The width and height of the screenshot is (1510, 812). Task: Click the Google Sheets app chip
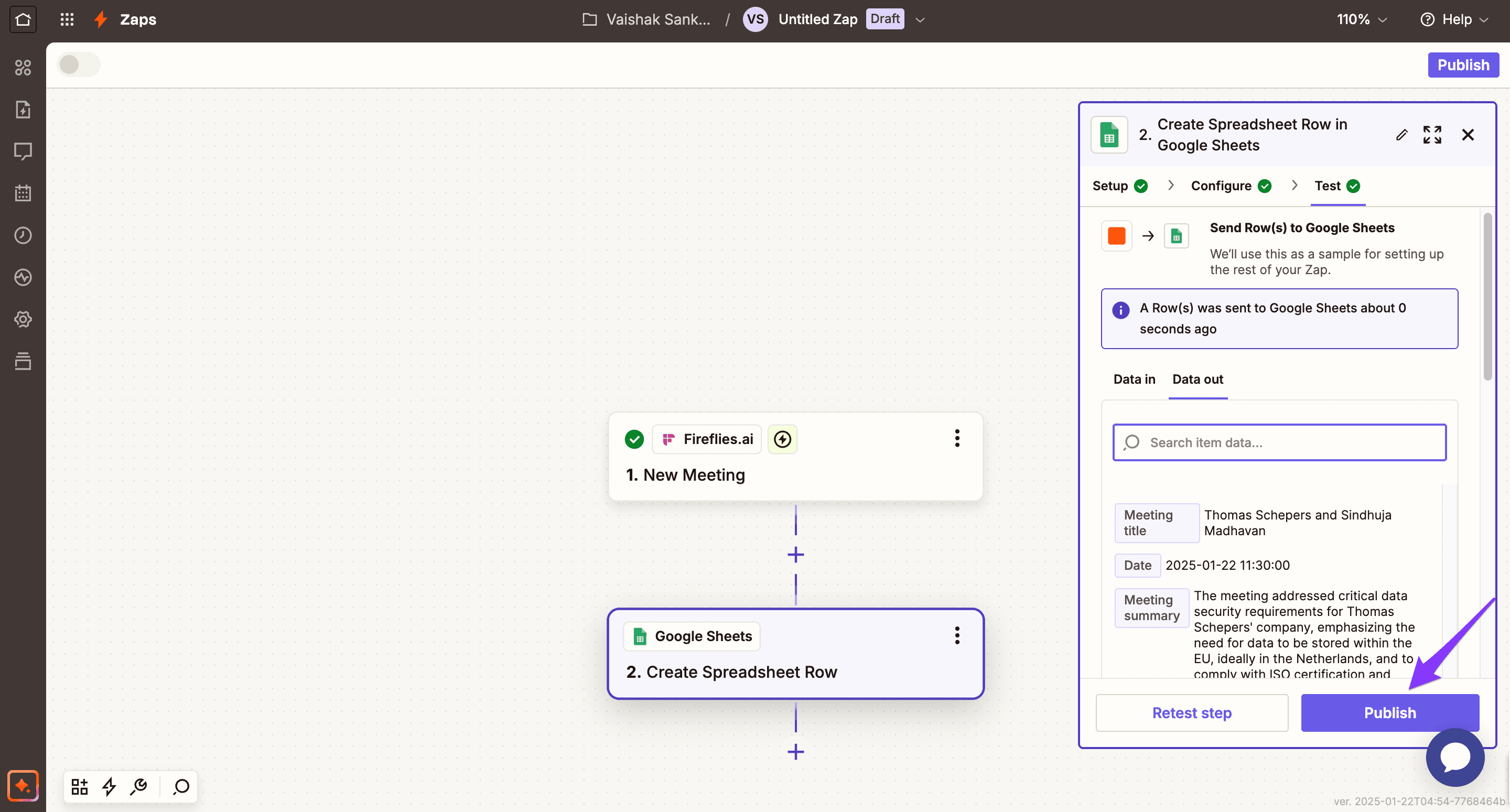tap(692, 636)
